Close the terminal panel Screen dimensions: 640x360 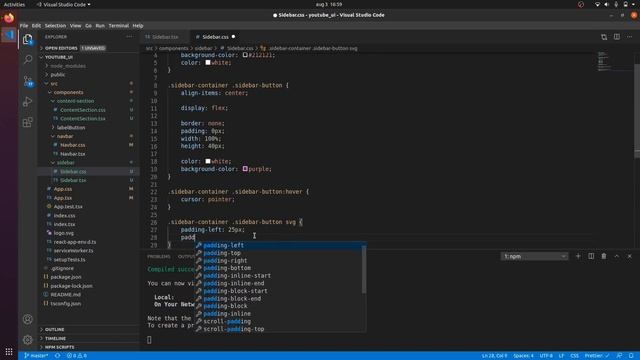click(x=629, y=256)
